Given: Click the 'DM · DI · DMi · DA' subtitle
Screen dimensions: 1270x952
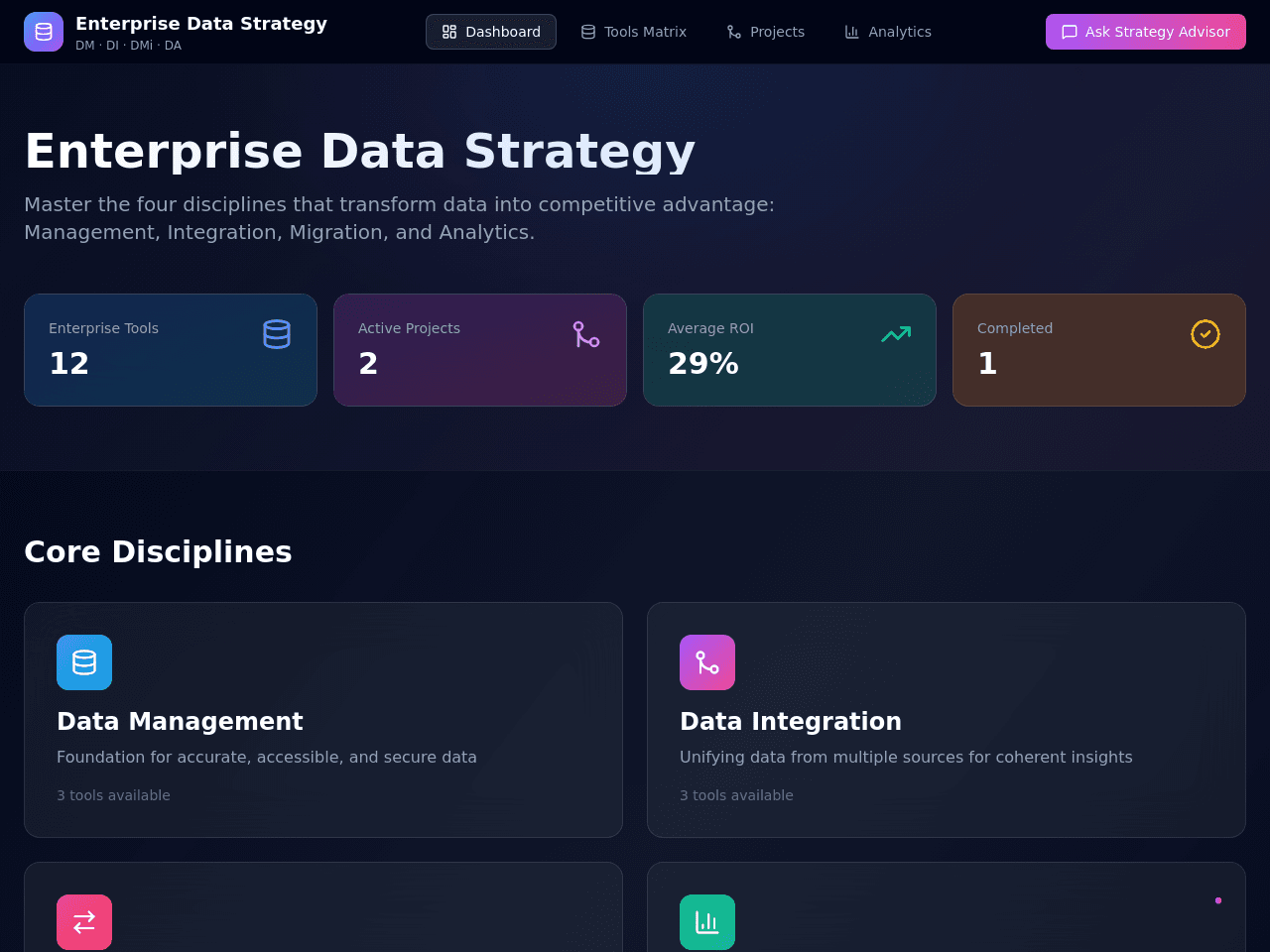Looking at the screenshot, I should [128, 46].
